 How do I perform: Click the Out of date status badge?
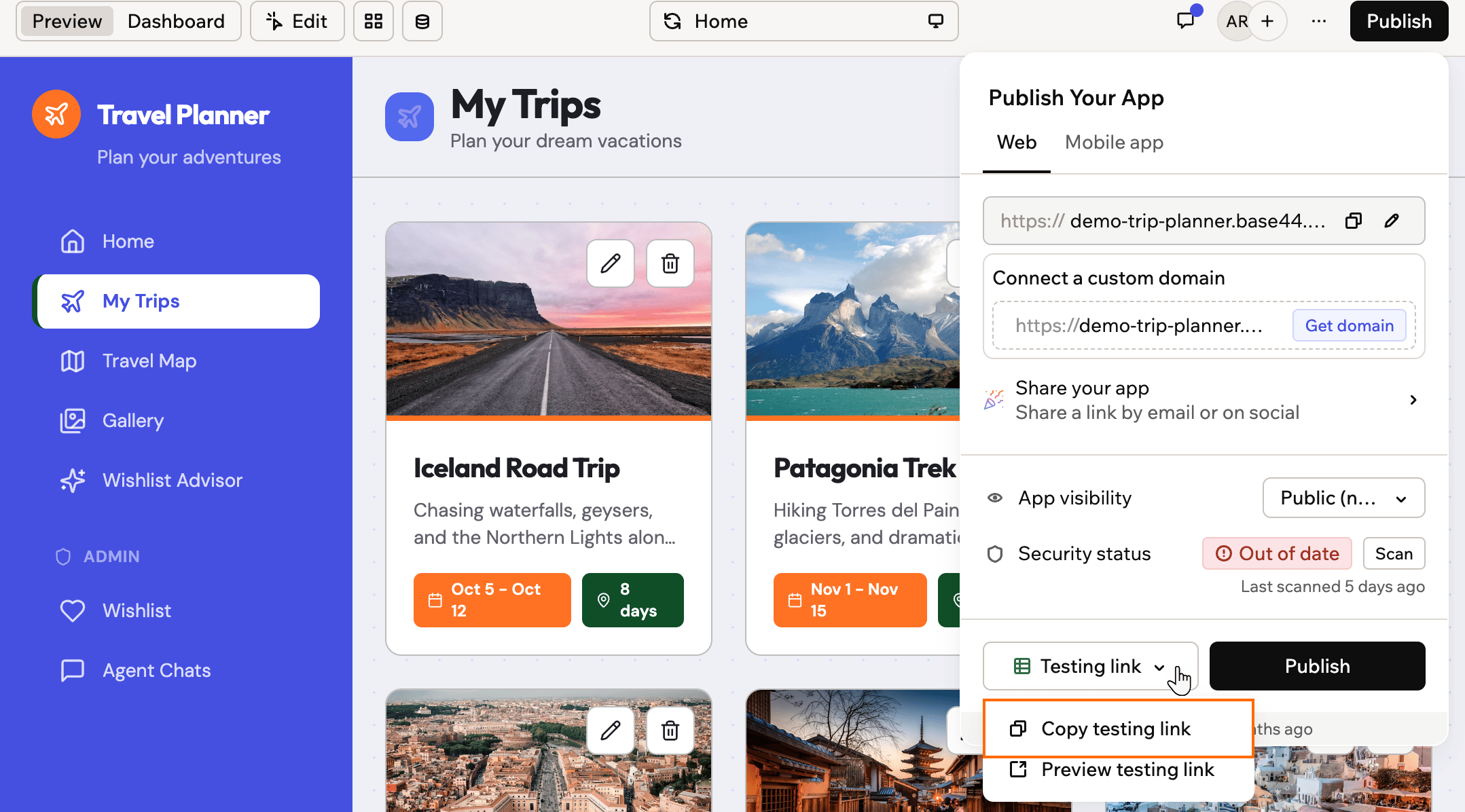[1277, 553]
